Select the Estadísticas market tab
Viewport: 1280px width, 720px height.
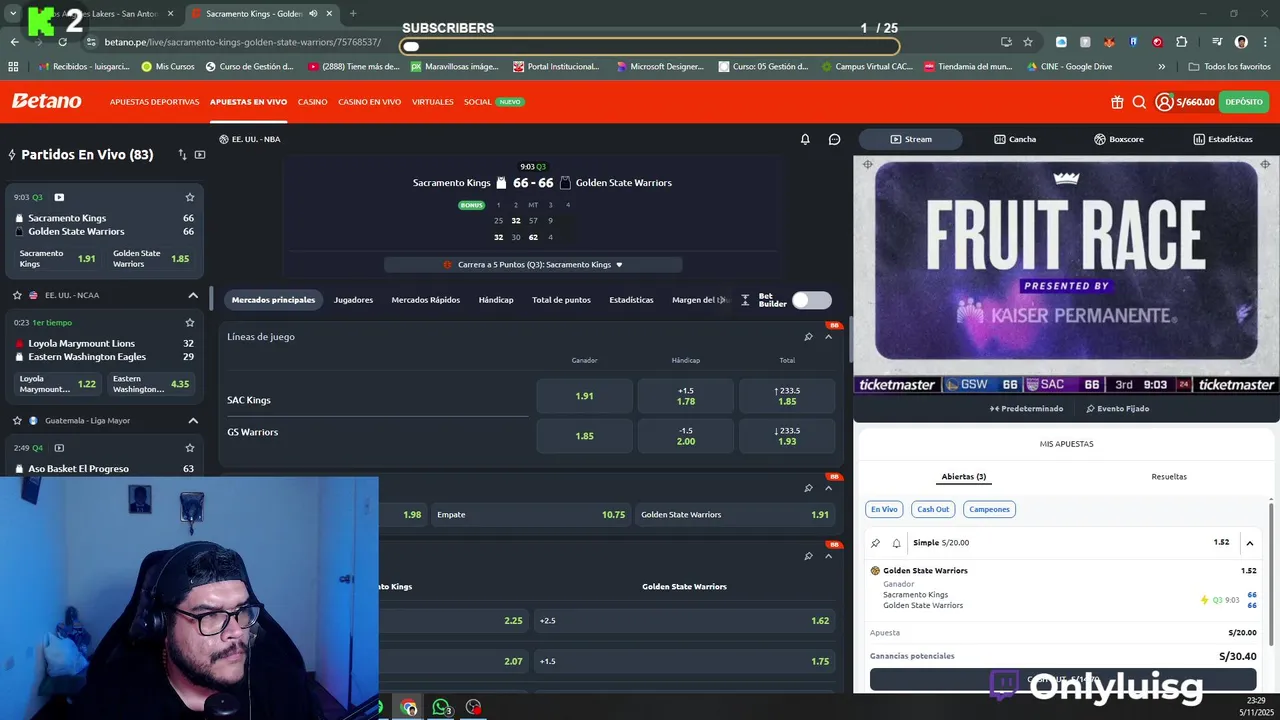click(631, 300)
